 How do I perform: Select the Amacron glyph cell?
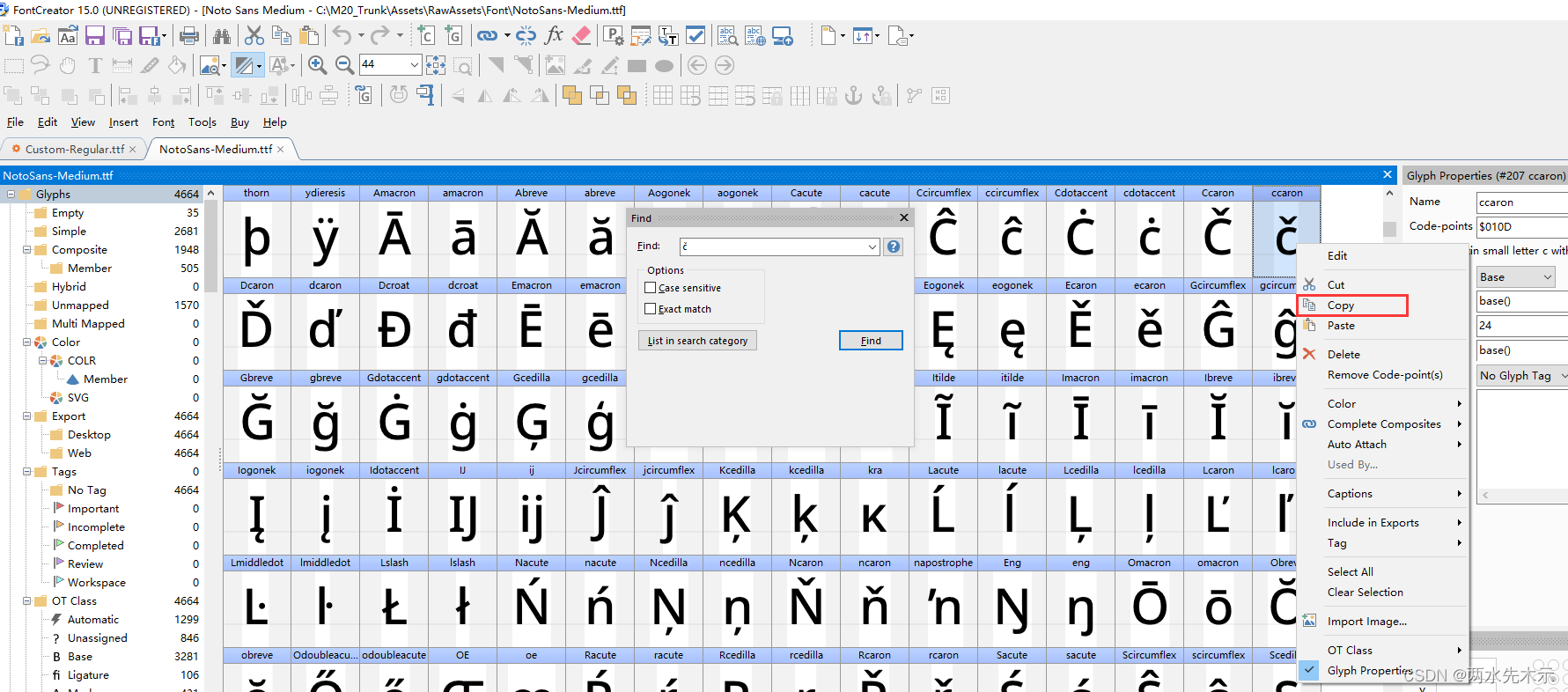394,231
